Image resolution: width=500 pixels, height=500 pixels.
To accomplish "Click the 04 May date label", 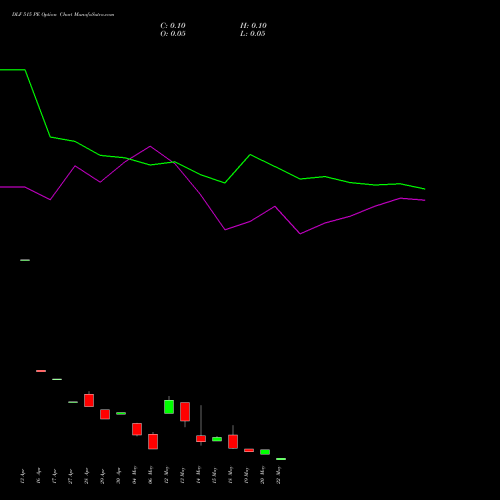I will [135, 475].
